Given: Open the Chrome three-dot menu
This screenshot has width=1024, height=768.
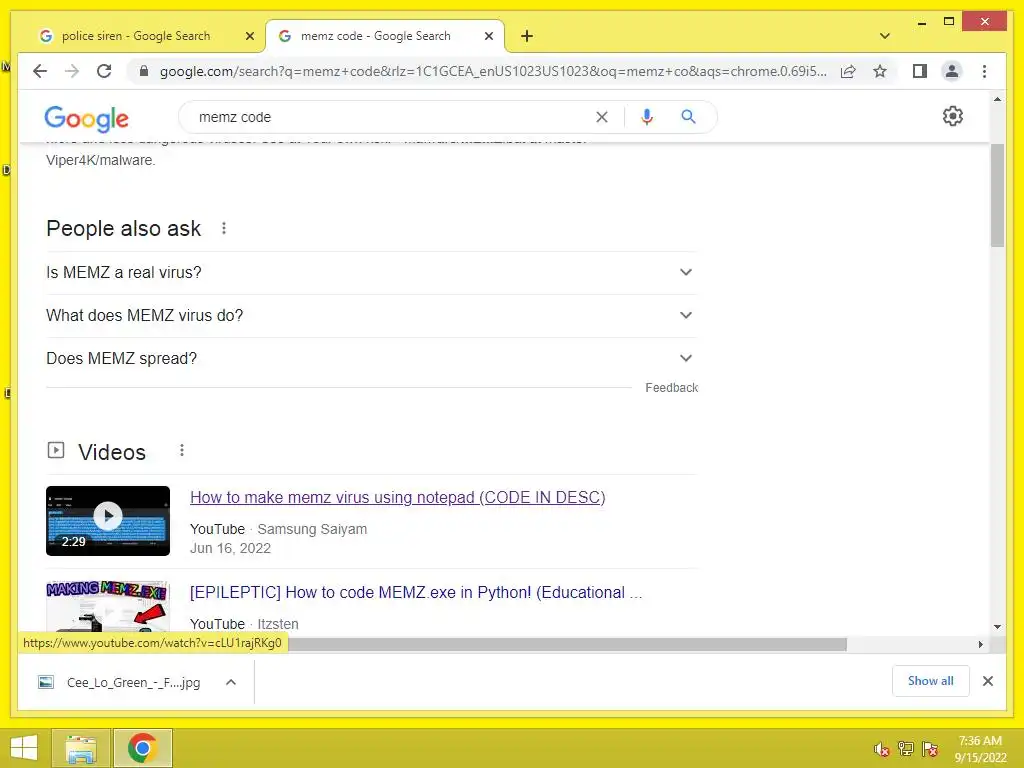Looking at the screenshot, I should point(984,71).
